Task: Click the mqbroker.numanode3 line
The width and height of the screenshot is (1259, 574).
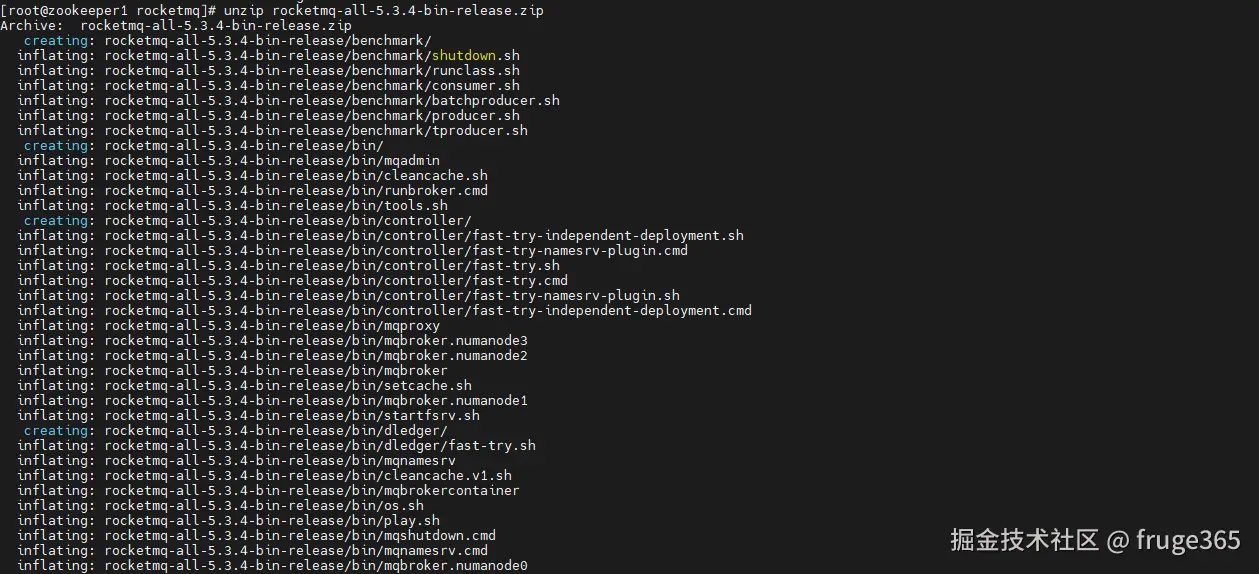Action: (x=272, y=340)
